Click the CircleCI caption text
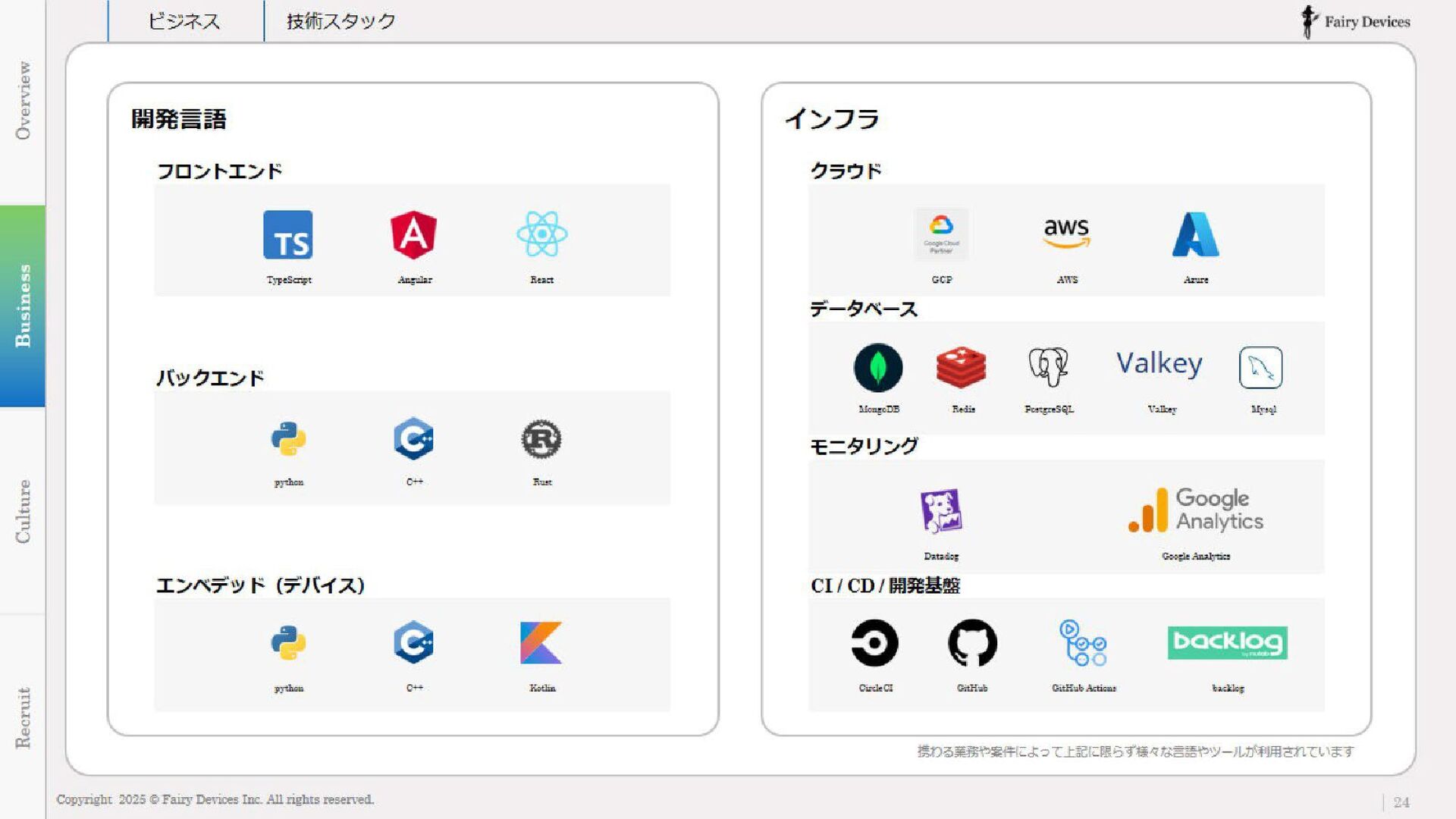 coord(876,688)
